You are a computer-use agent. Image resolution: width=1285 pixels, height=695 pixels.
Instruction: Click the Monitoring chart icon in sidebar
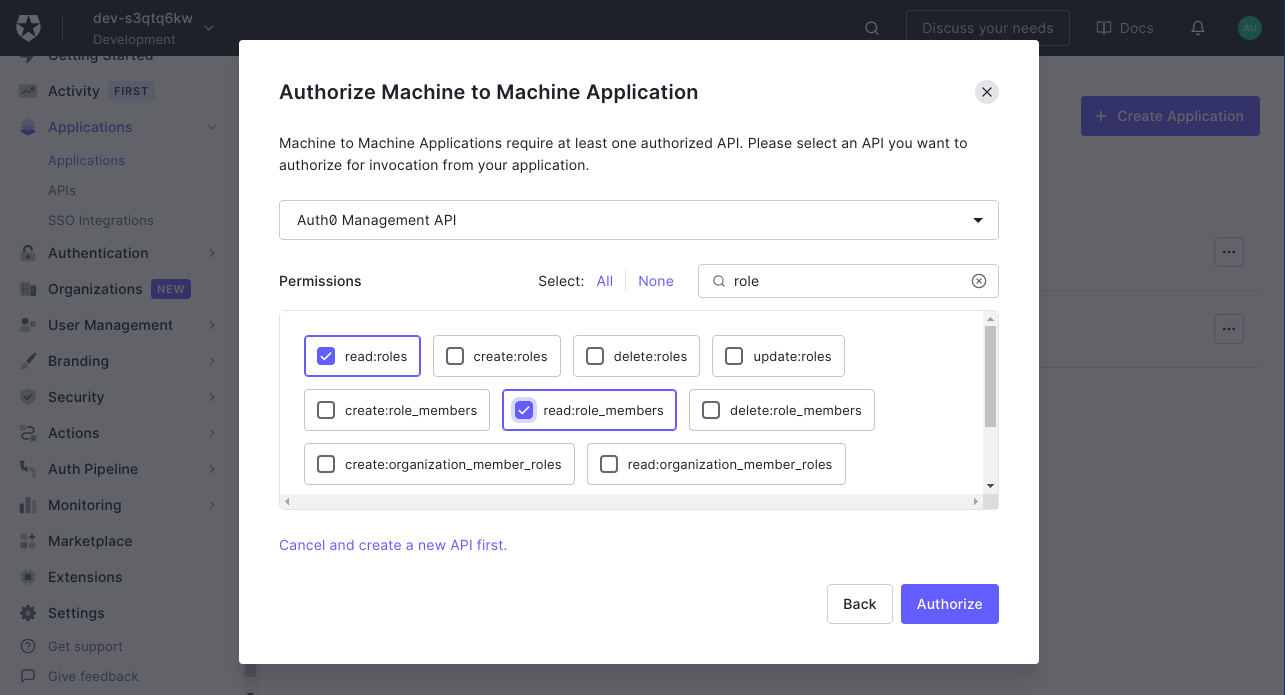(26, 505)
